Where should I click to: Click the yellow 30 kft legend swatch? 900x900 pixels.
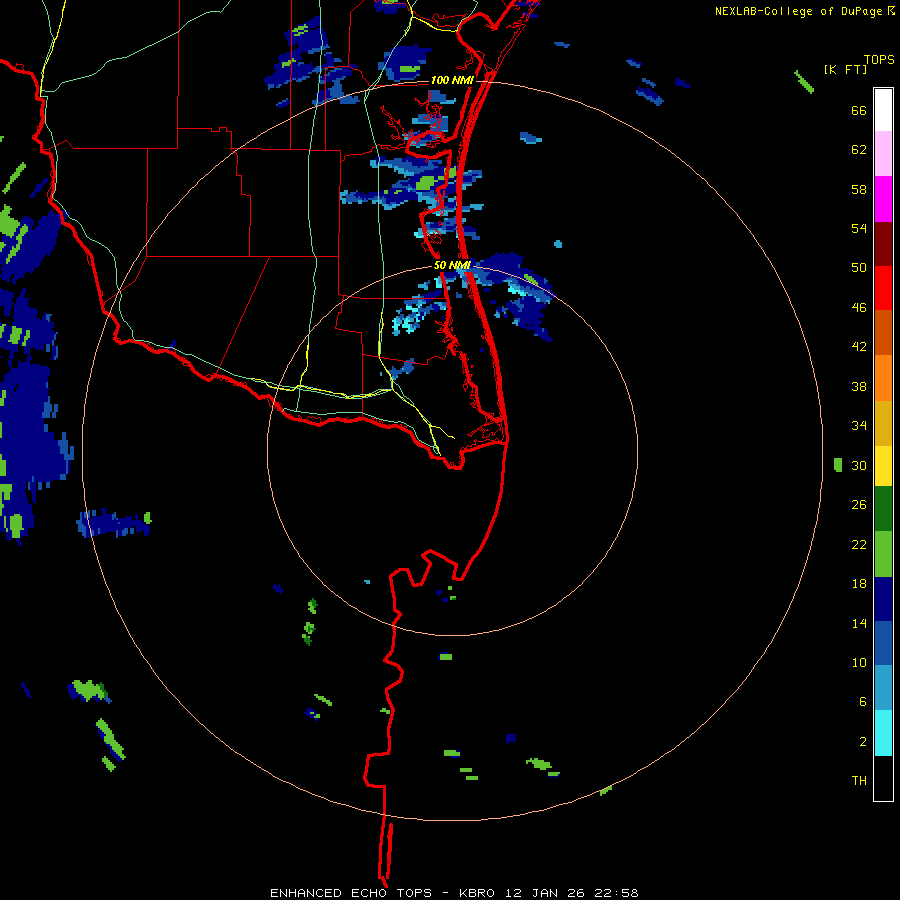click(883, 466)
